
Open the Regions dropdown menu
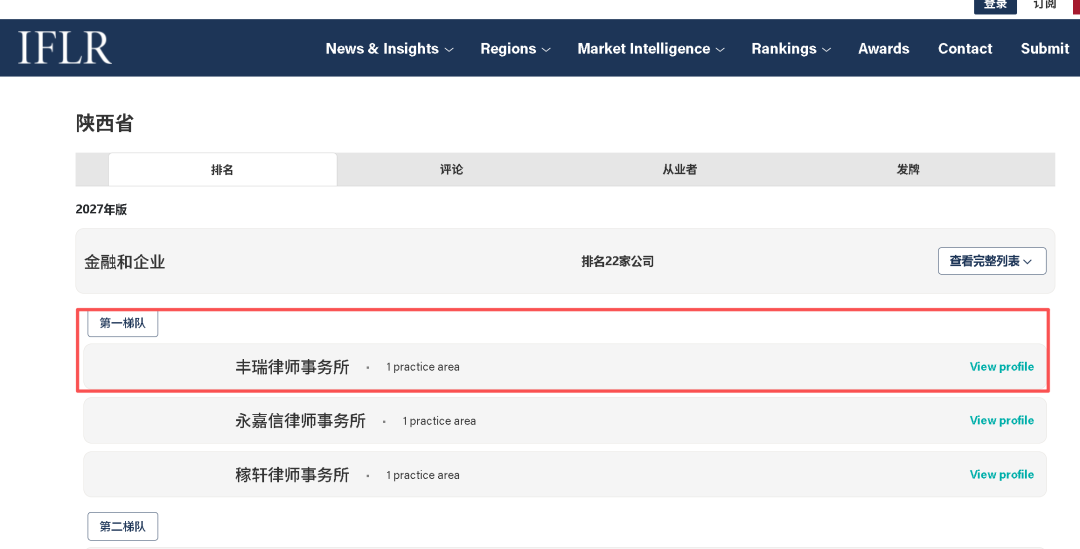pyautogui.click(x=515, y=49)
